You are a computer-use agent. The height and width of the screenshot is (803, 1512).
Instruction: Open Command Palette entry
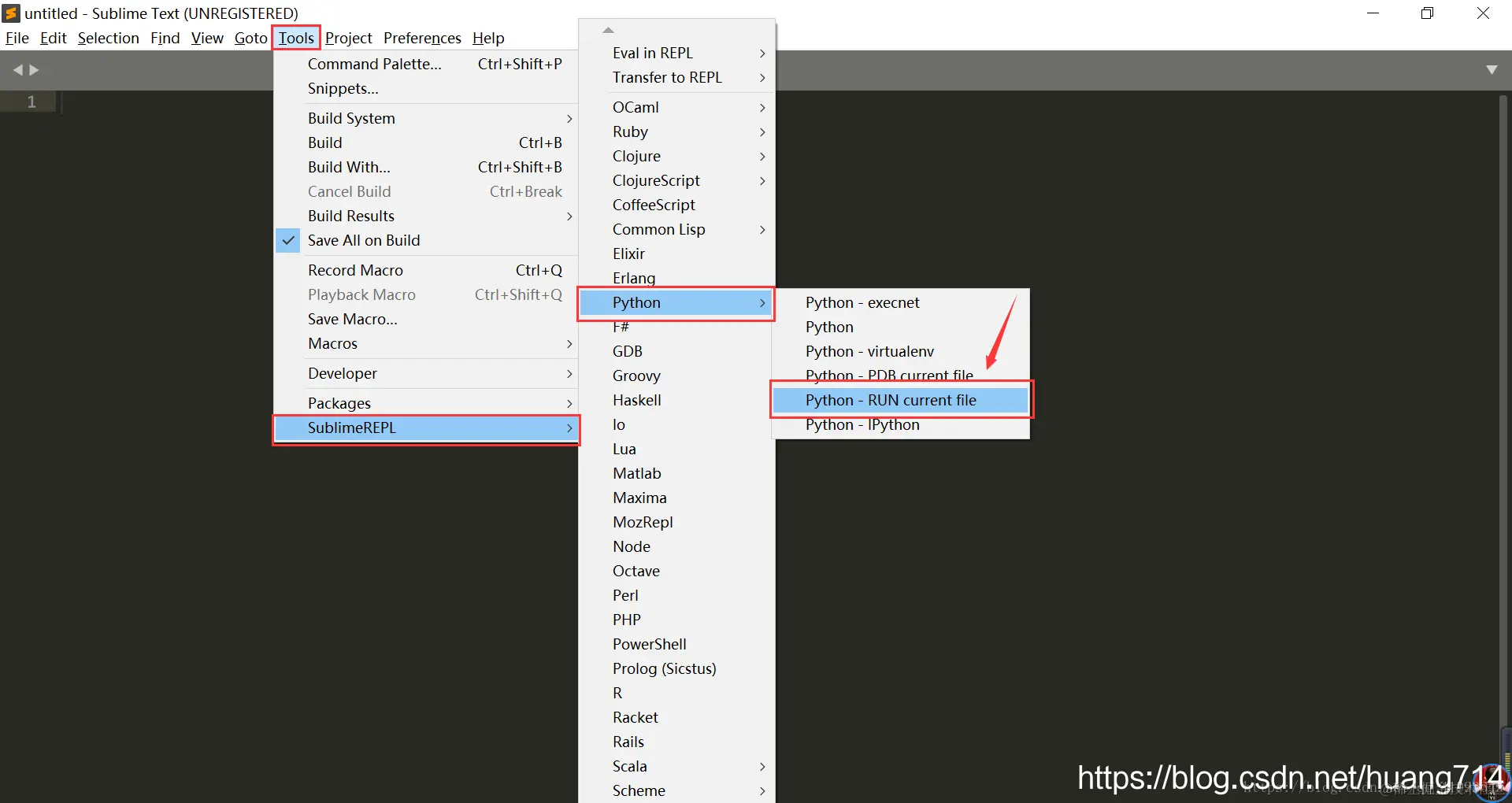click(x=426, y=64)
